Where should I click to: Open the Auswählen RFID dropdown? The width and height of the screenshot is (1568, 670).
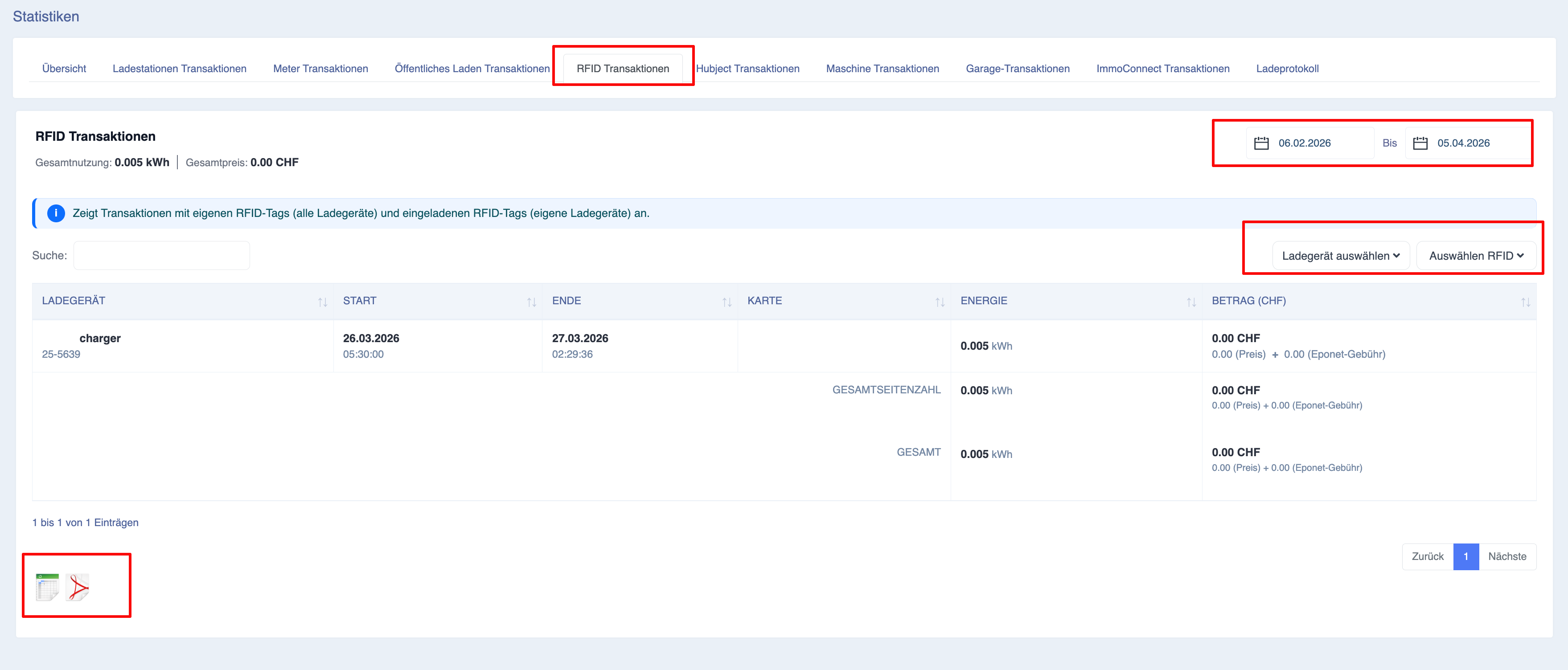1476,256
